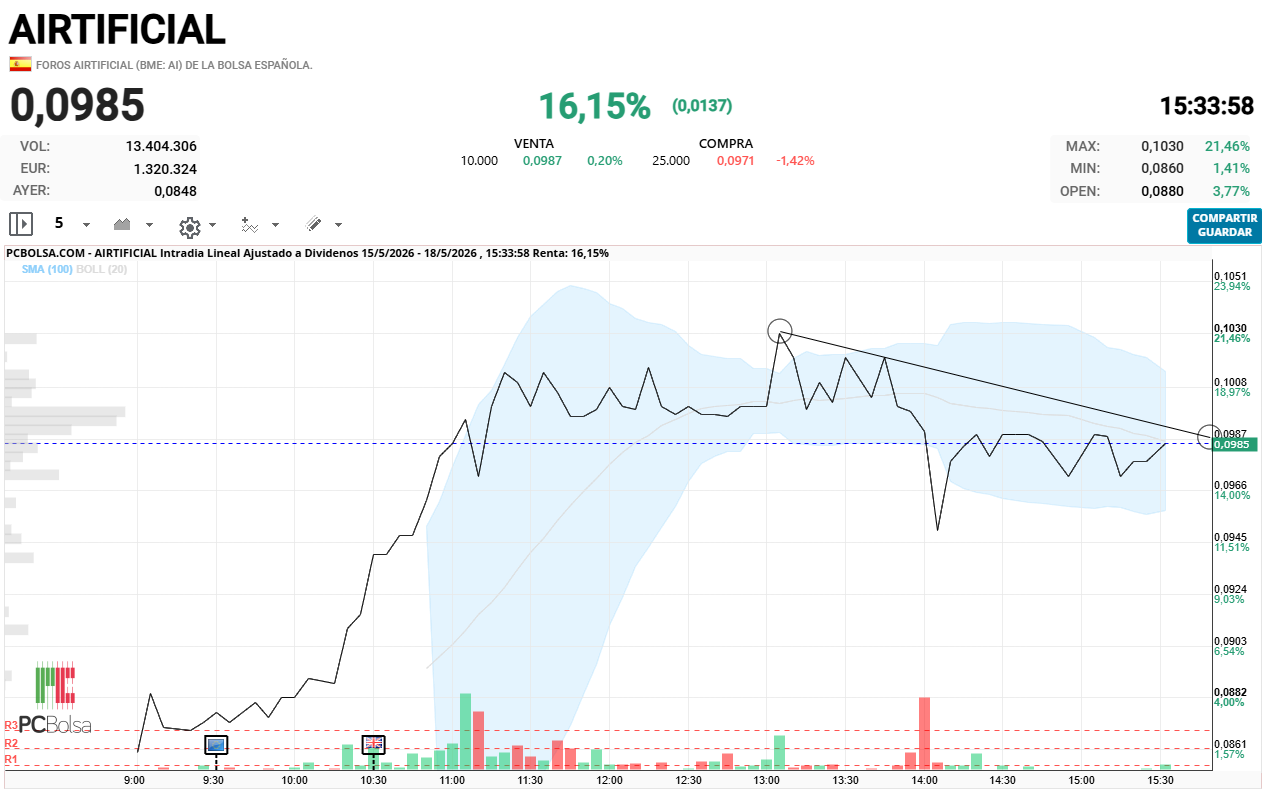This screenshot has width=1262, height=789.
Task: Click the COMPARTIR GUARDAR button
Action: coord(1225,225)
